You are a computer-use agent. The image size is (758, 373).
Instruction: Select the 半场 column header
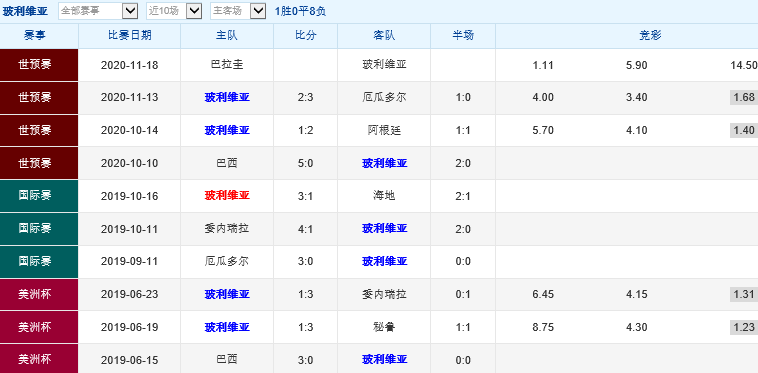(x=463, y=35)
